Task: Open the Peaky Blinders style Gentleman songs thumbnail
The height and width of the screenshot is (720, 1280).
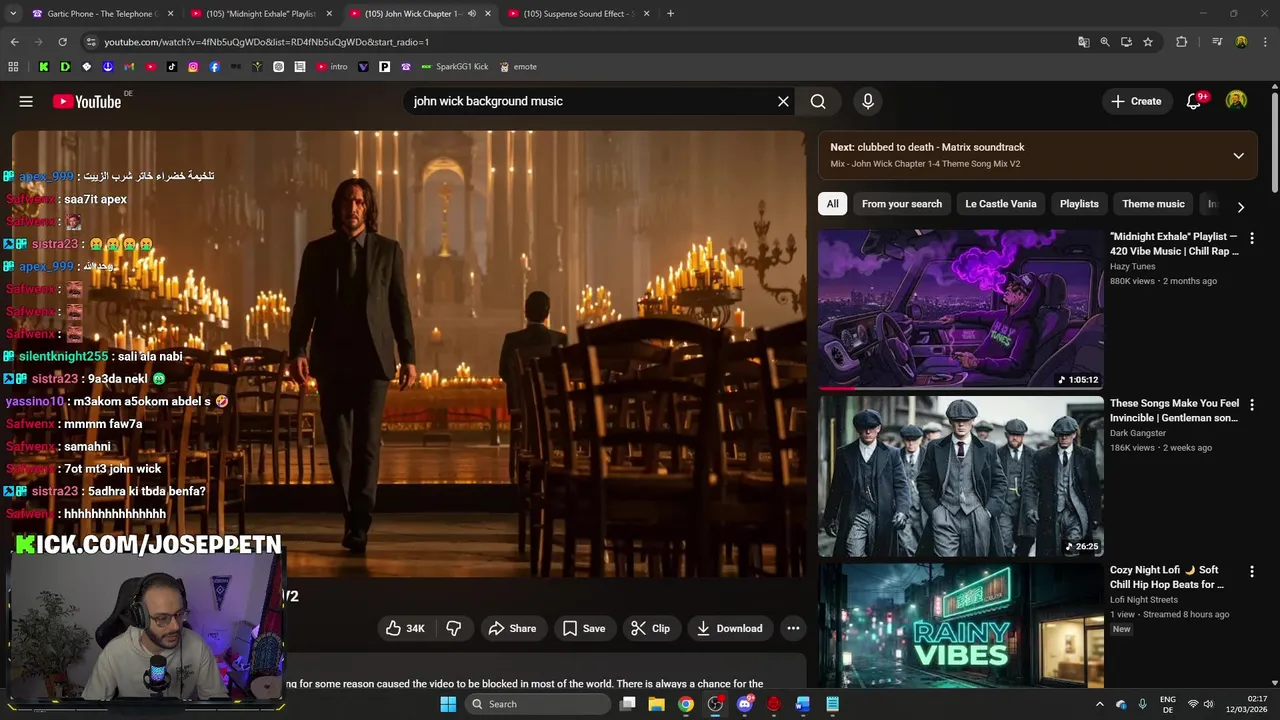Action: (x=960, y=476)
